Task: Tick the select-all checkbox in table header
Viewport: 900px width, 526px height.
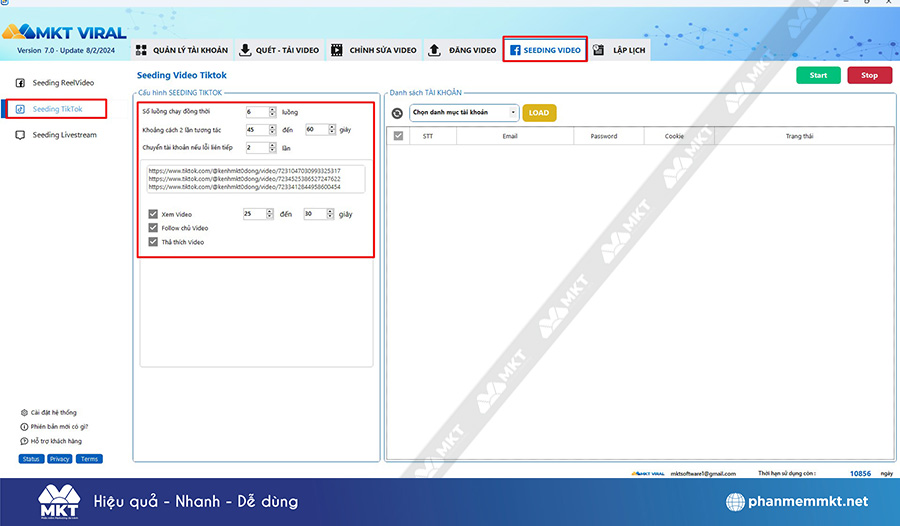Action: pos(399,136)
